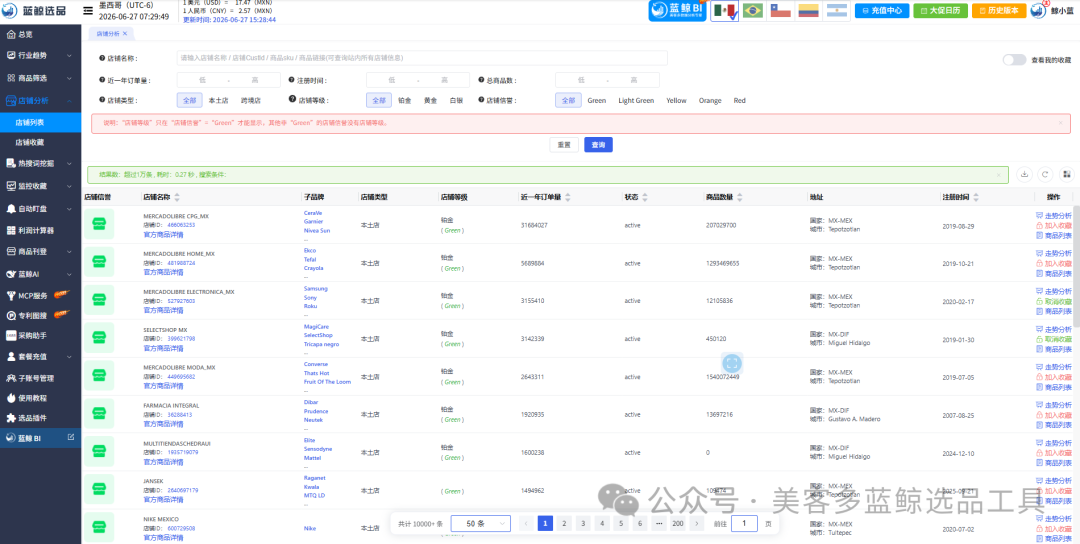Switch to the Brazil flag site

752,11
